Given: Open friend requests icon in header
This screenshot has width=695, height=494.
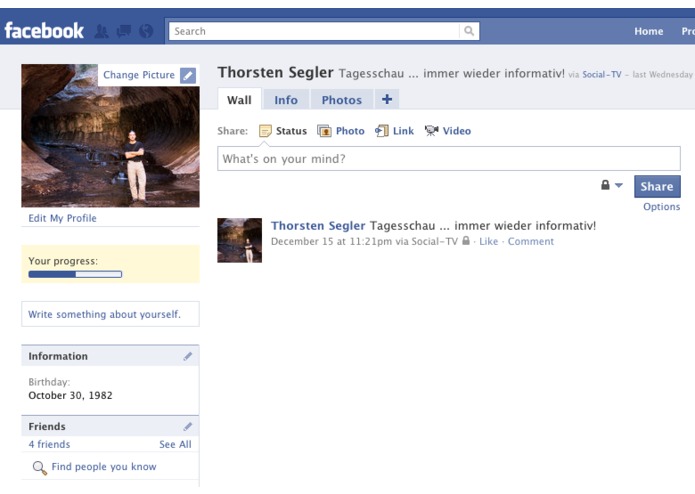Looking at the screenshot, I should pyautogui.click(x=102, y=31).
